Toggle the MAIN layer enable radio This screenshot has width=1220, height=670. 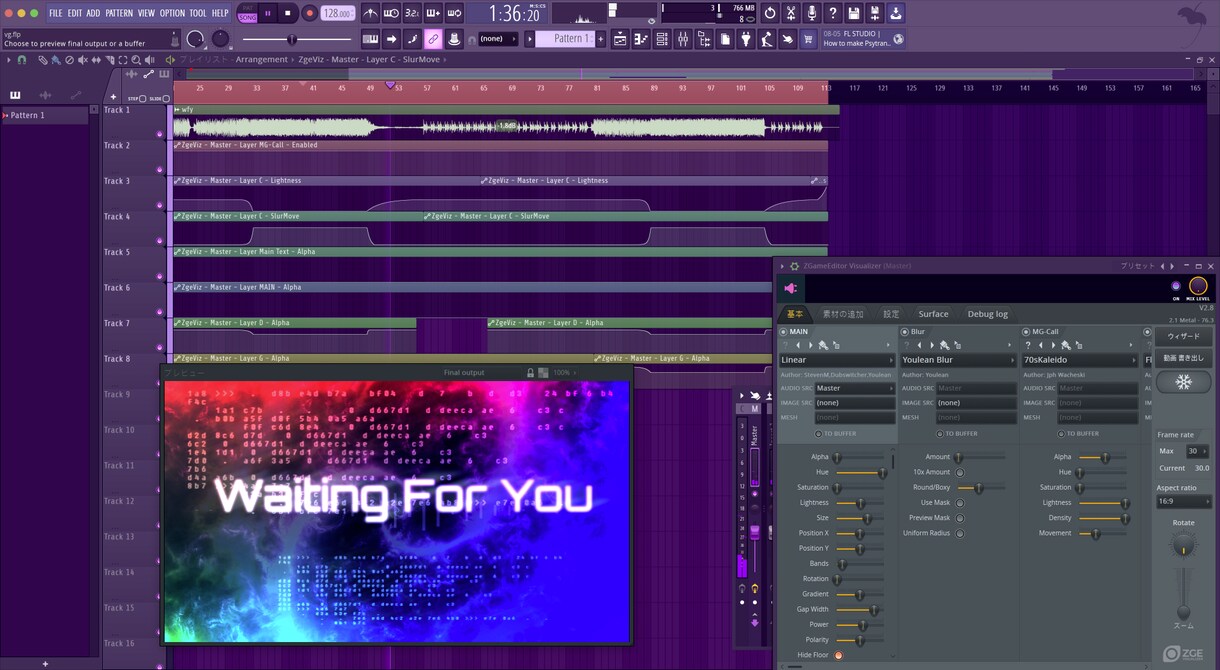click(784, 331)
